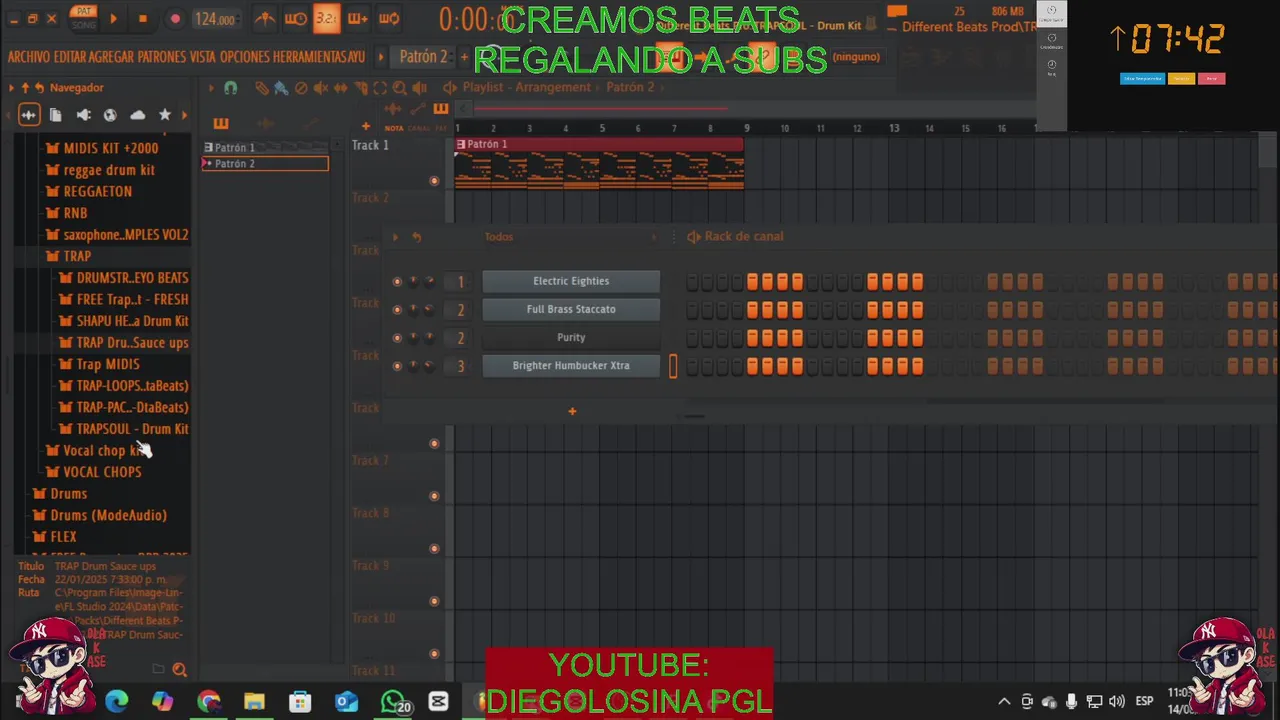1280x720 pixels.
Task: Open the ARCHIVO menu
Action: 29,57
